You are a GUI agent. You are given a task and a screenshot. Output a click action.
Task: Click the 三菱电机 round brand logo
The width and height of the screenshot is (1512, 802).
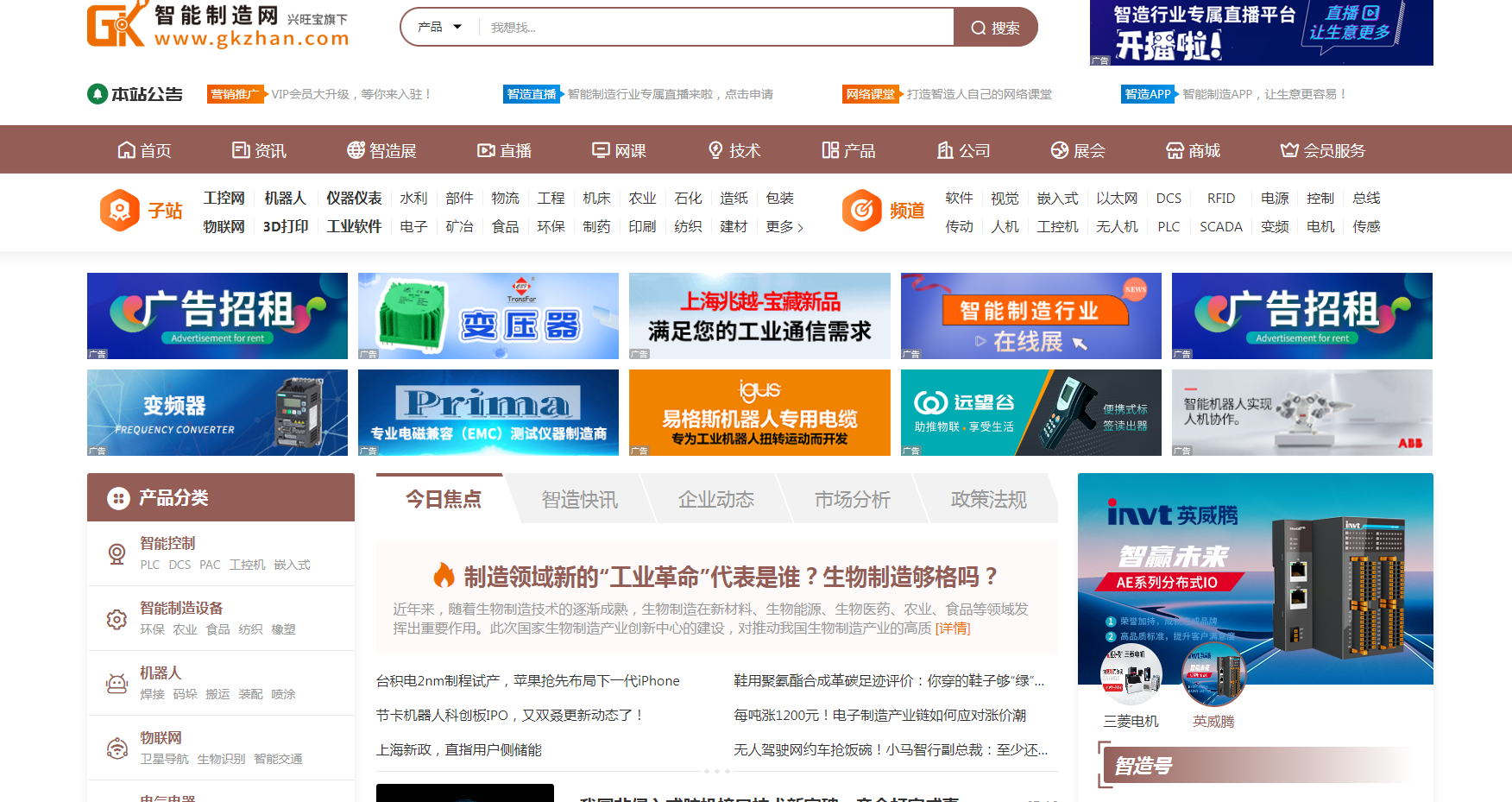tap(1131, 674)
